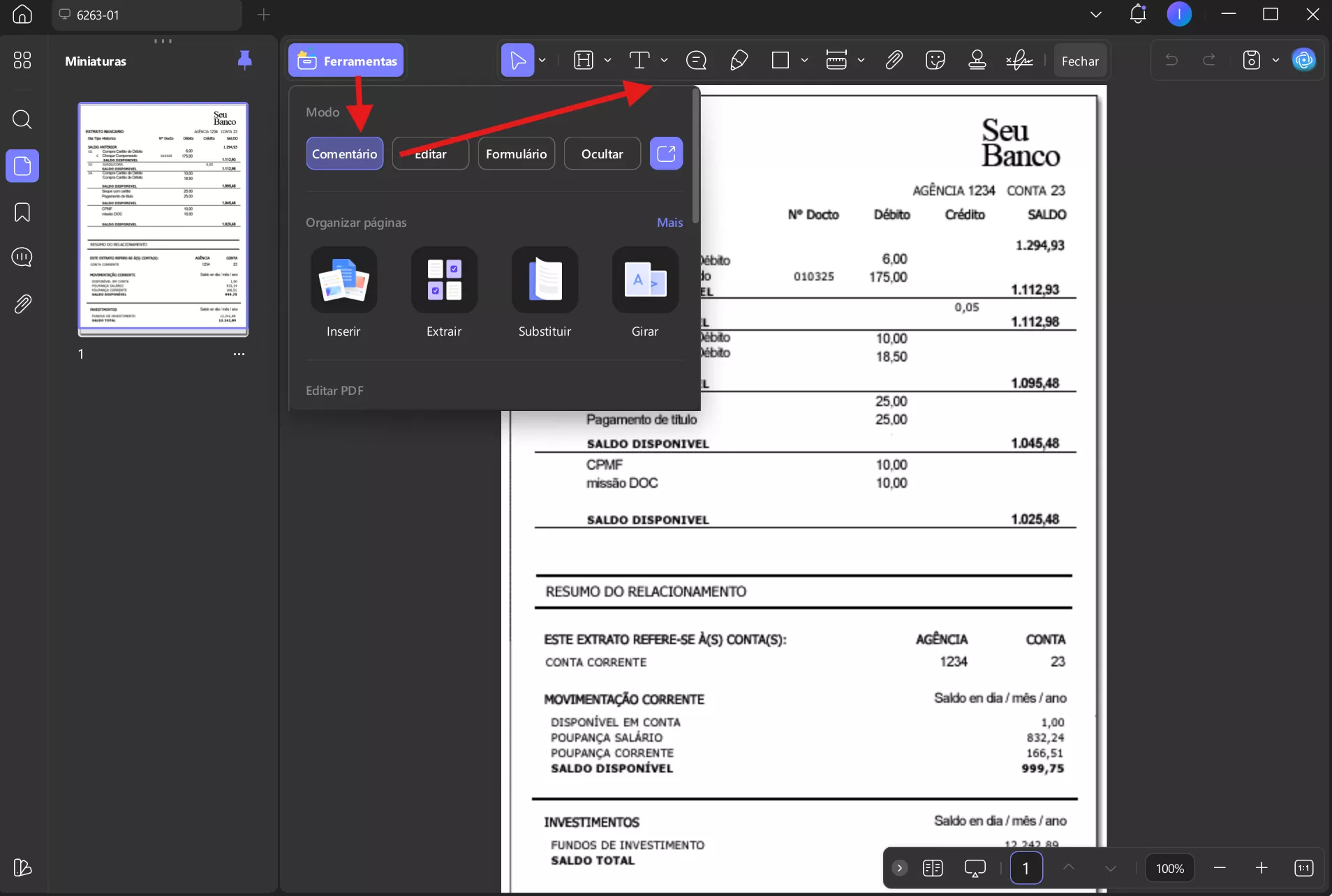Switch mode to Ocultar

(x=602, y=154)
